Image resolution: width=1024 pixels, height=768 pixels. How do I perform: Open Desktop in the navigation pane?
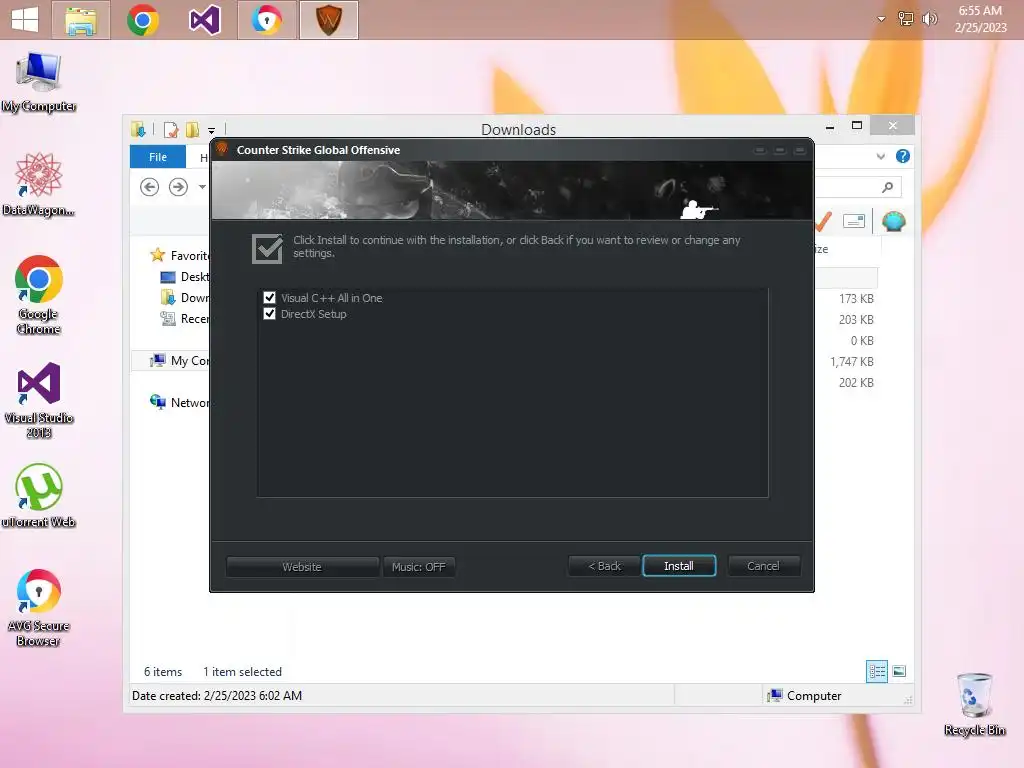(184, 277)
